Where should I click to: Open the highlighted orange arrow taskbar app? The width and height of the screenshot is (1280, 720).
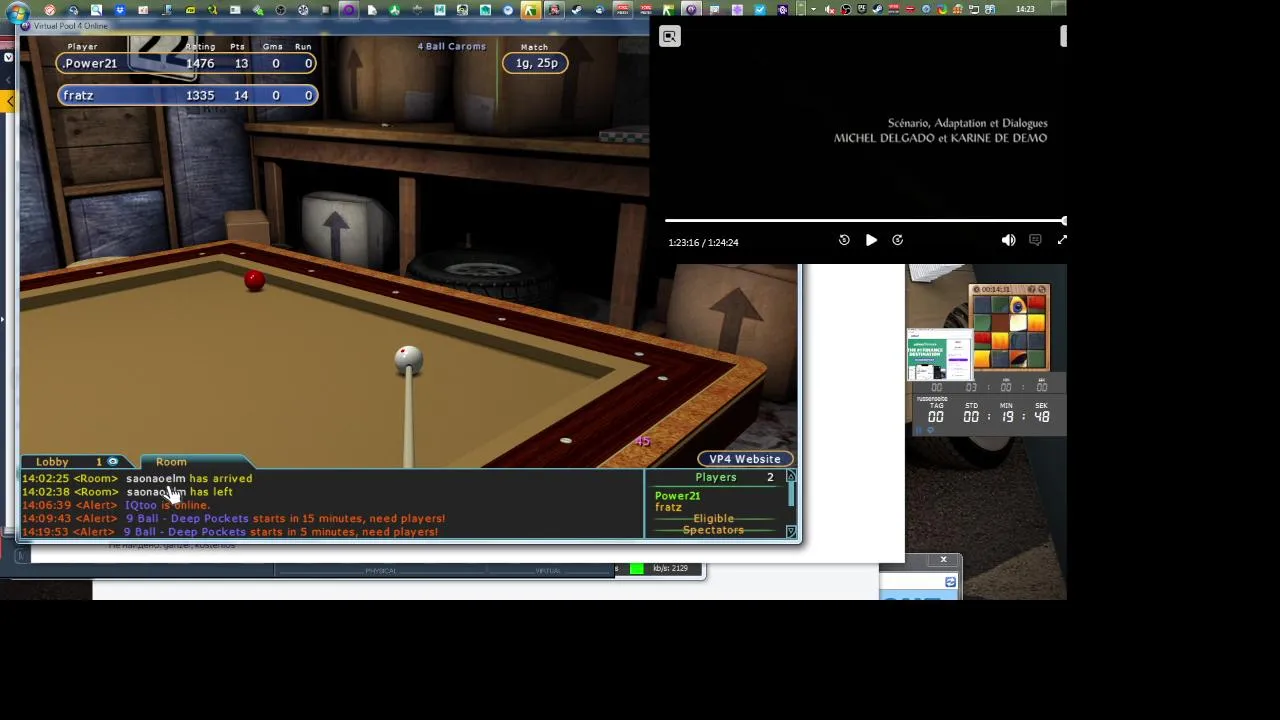[x=531, y=10]
